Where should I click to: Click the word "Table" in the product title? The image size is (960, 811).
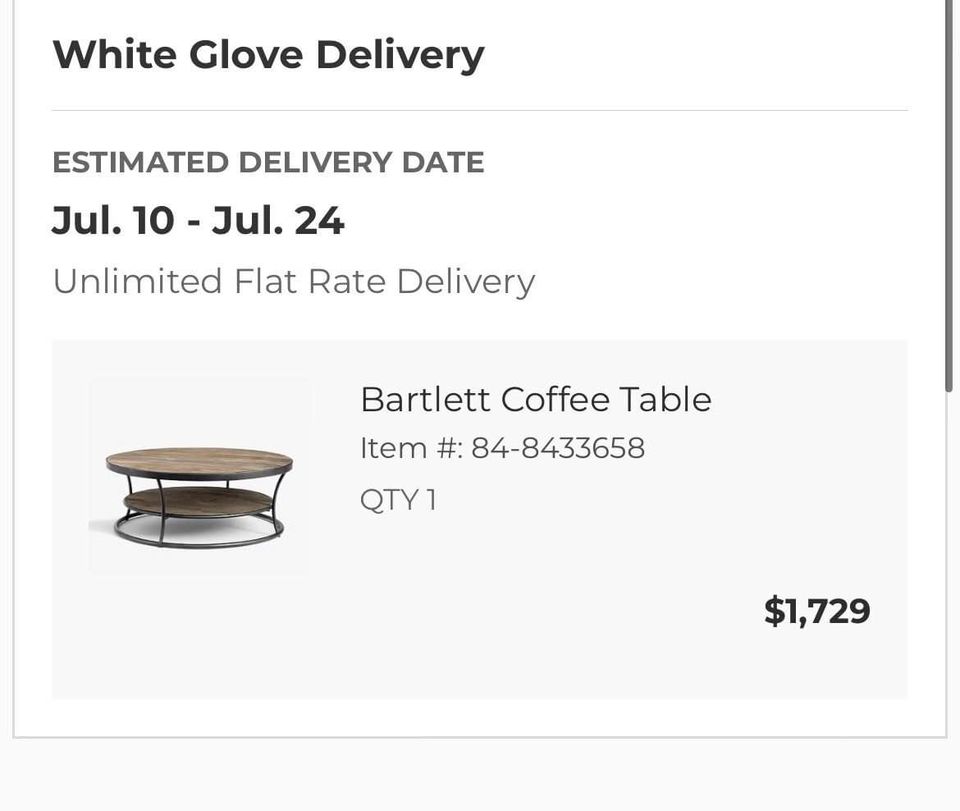tap(665, 399)
